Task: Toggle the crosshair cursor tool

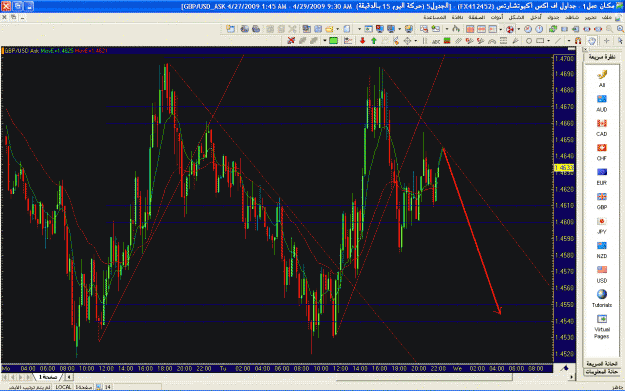Action: 606,41
